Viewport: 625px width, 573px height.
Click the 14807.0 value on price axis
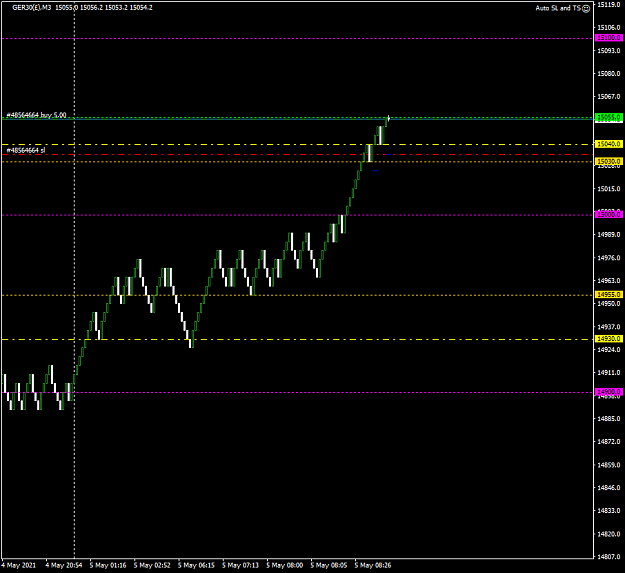[609, 557]
